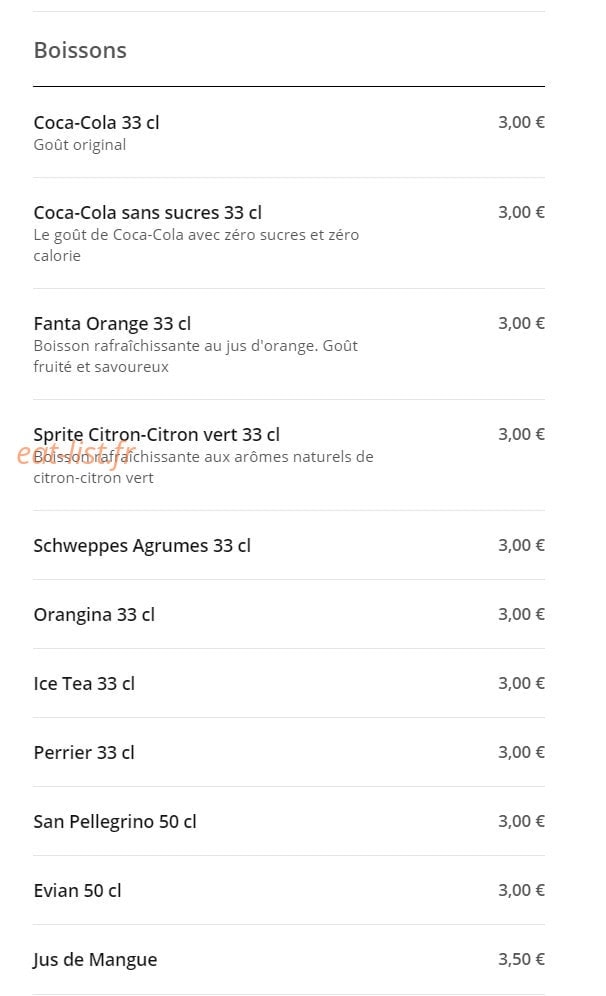The height and width of the screenshot is (996, 606).
Task: Click the 3,50 € price of Jus de Mangue
Action: 521,959
